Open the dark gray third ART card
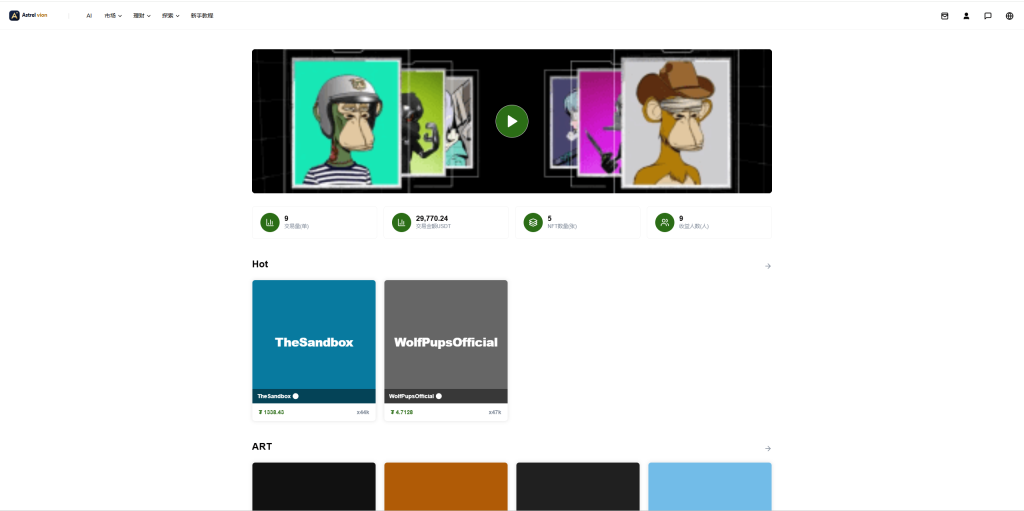The image size is (1024, 511). click(578, 486)
